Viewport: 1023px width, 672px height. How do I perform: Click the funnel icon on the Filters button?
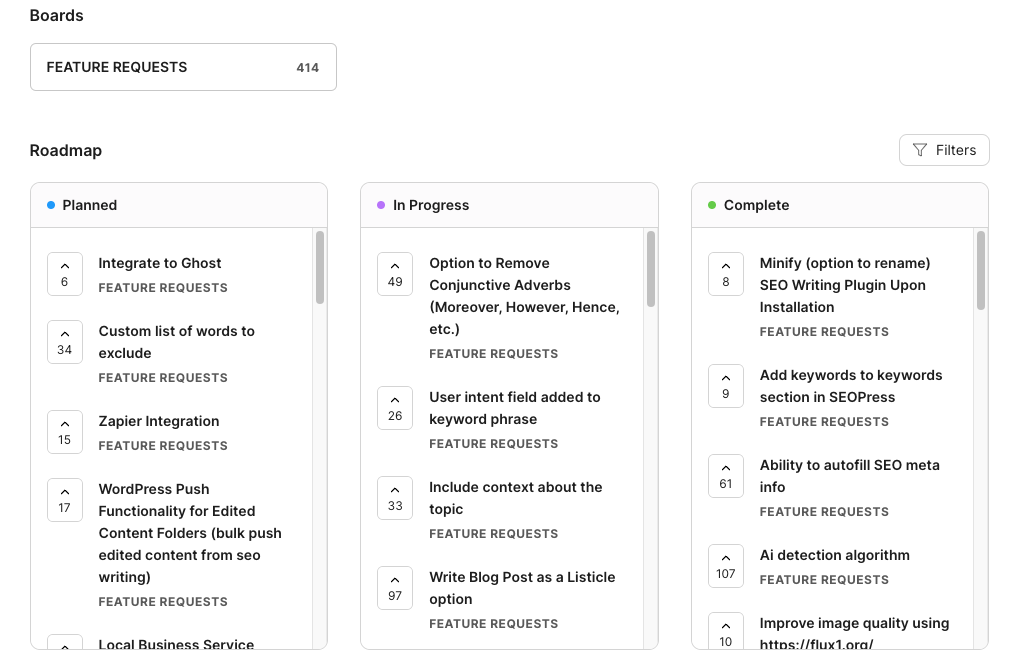919,149
